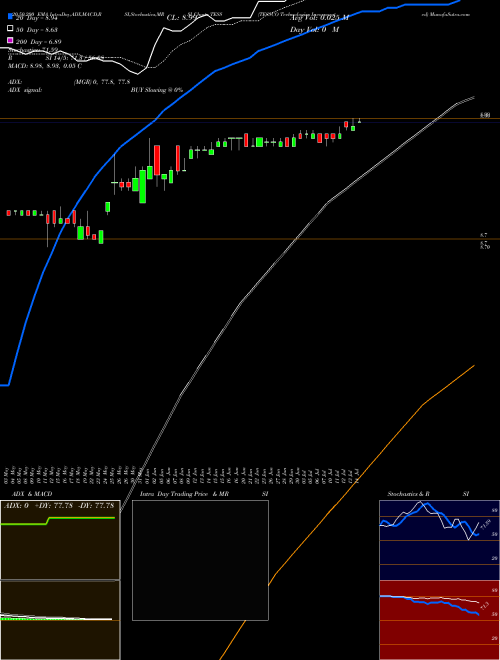Click the 'Avg Vol: 0.025 M' label
The height and width of the screenshot is (660, 500).
coord(319,18)
